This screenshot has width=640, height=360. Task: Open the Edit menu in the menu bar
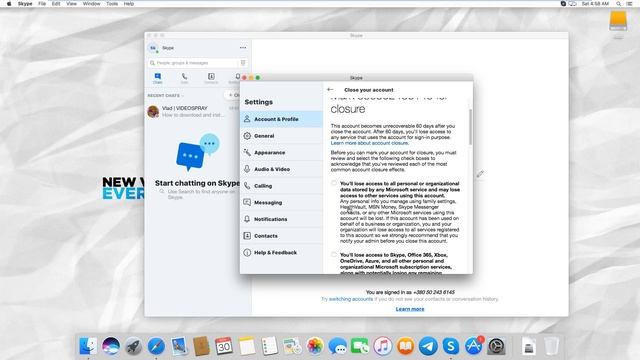pyautogui.click(x=56, y=4)
